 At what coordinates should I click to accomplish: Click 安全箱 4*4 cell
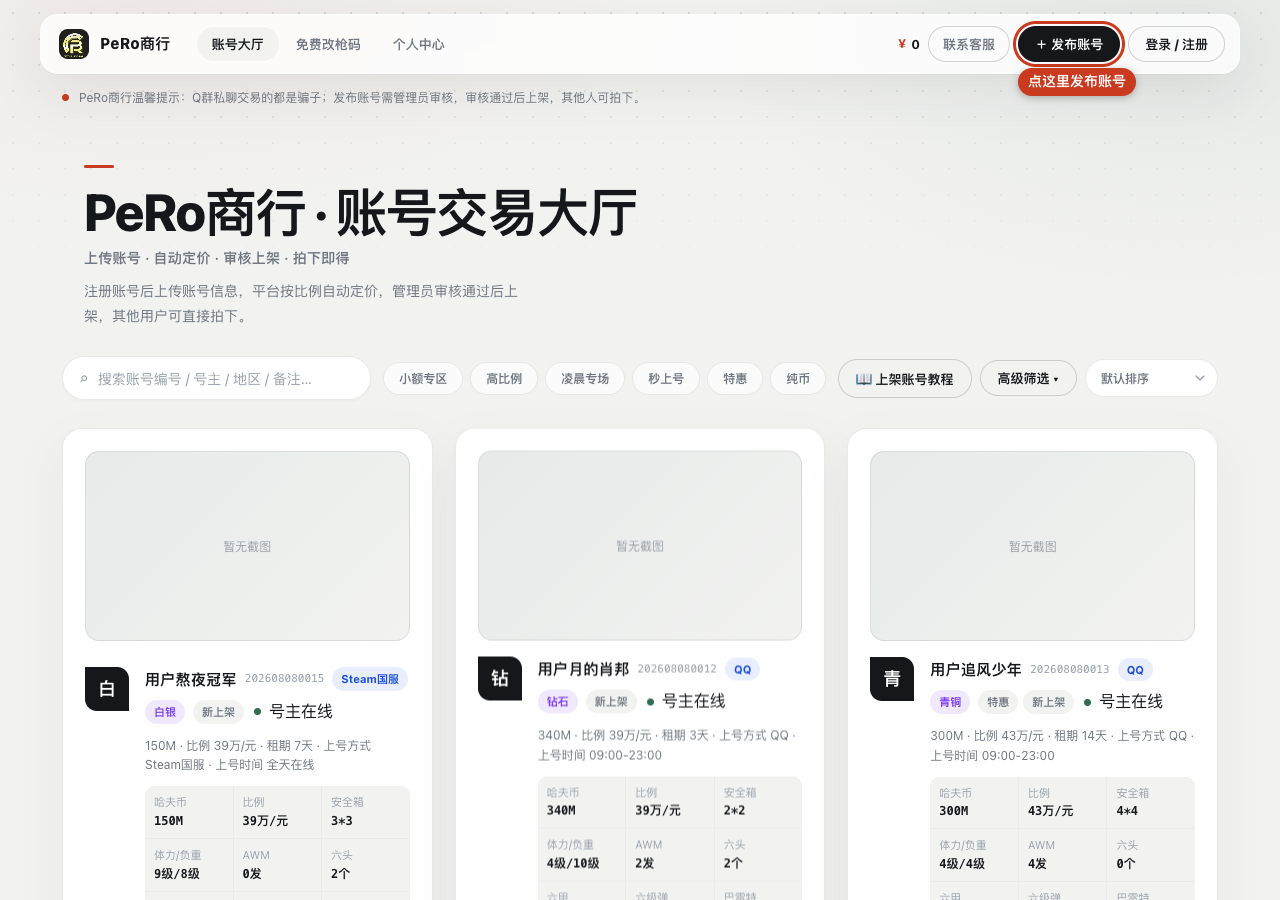(1151, 802)
